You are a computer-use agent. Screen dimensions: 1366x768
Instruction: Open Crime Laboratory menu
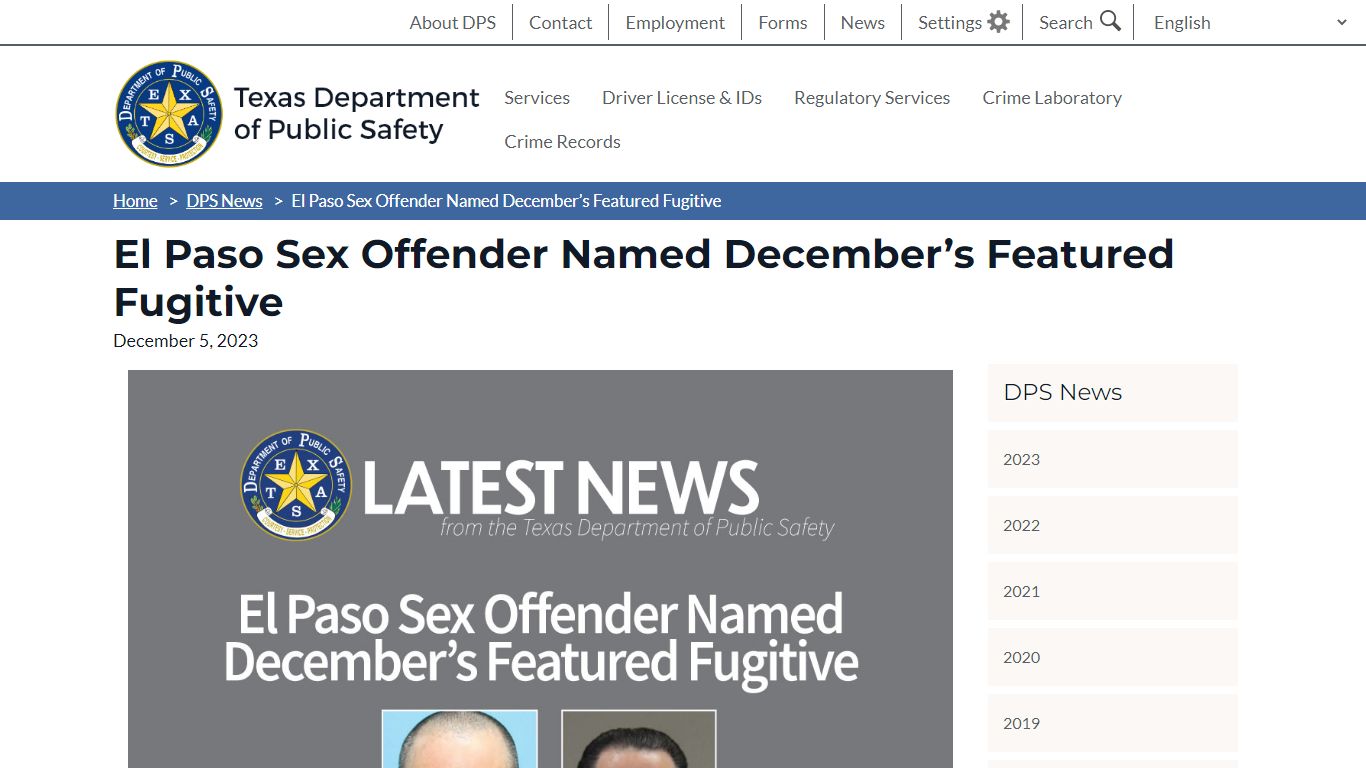[1052, 97]
